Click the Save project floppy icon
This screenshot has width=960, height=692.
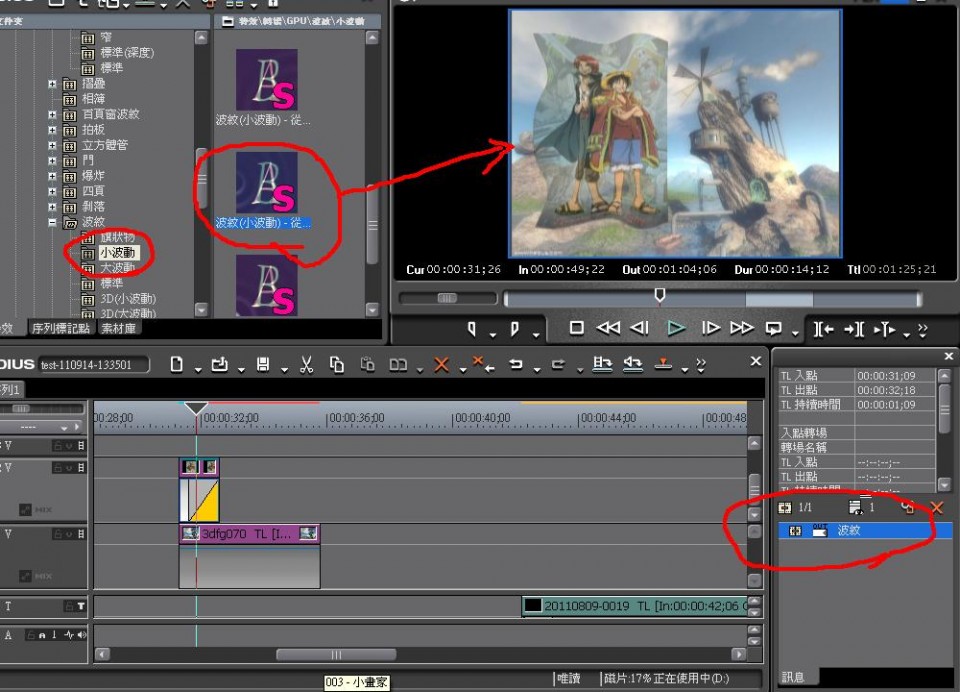click(263, 365)
